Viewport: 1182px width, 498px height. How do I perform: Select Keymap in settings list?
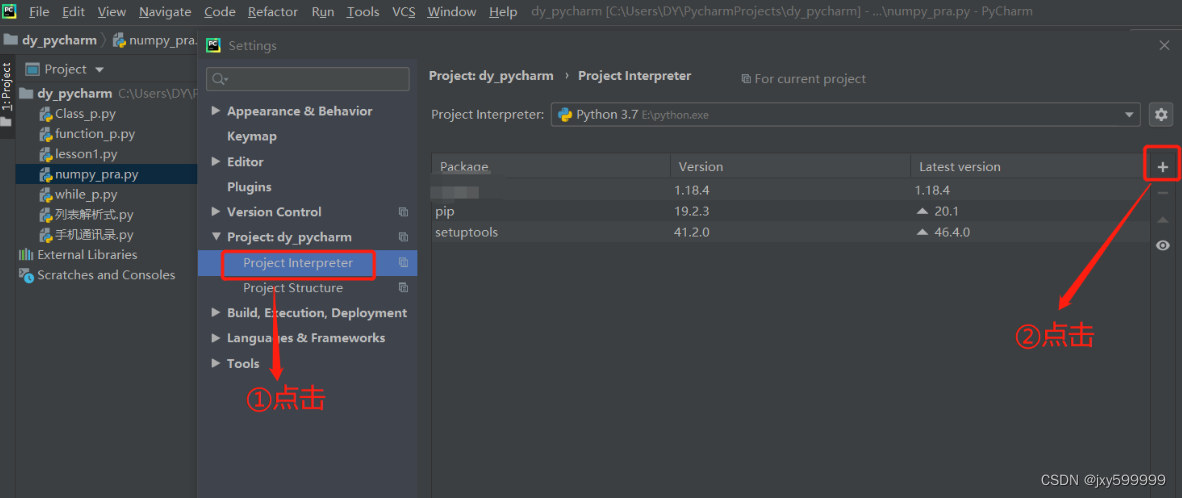[x=252, y=136]
